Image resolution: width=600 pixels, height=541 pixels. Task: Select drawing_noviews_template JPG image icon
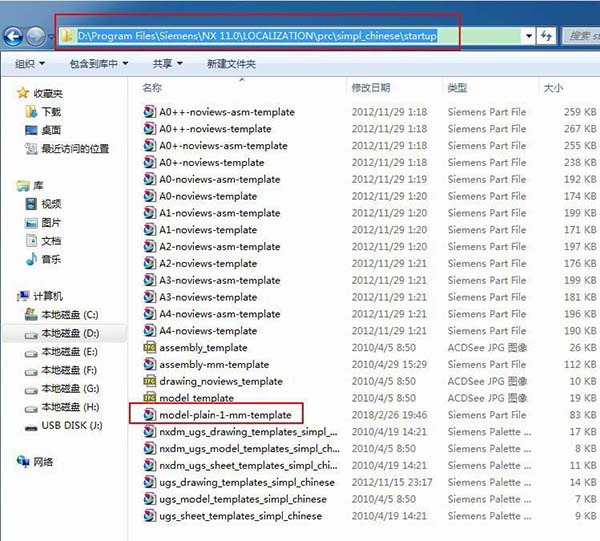[150, 381]
